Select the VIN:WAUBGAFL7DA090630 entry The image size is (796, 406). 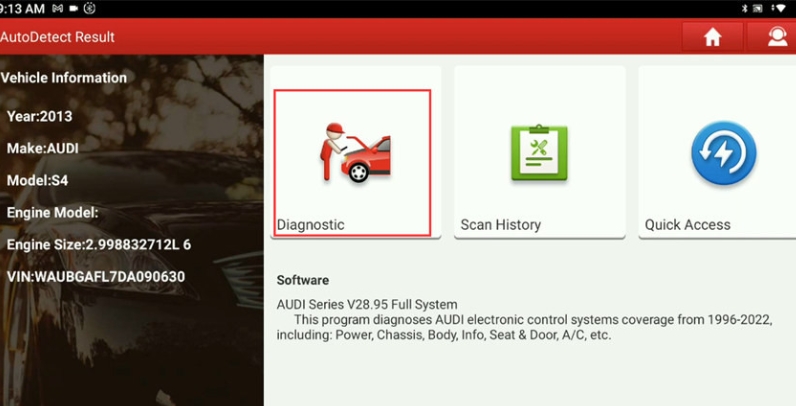96,277
